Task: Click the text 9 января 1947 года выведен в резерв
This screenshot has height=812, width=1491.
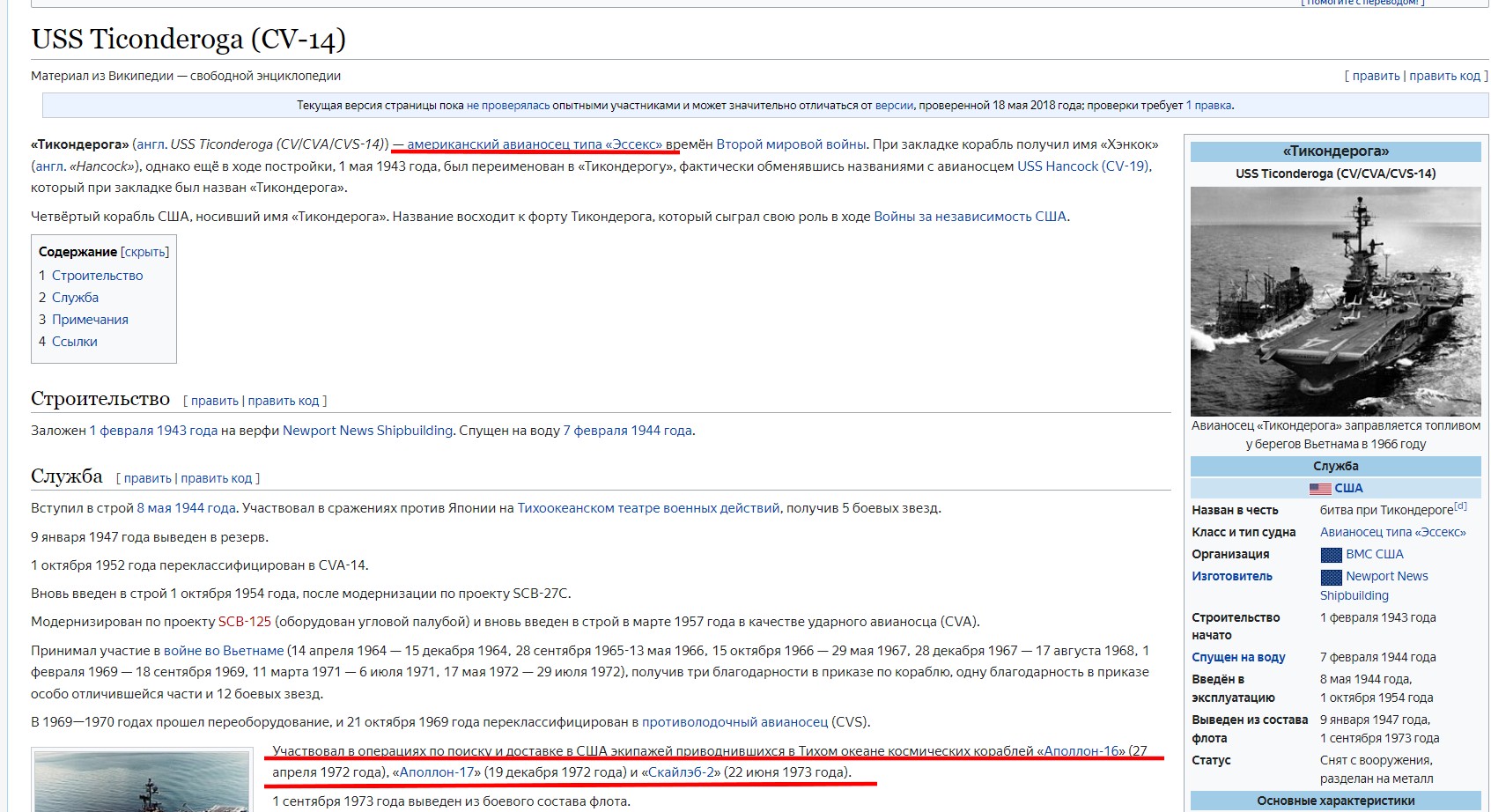Action: 150,537
